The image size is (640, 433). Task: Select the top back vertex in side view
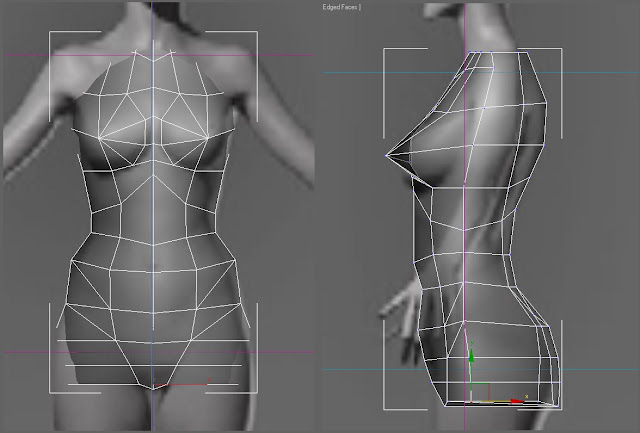(x=527, y=52)
